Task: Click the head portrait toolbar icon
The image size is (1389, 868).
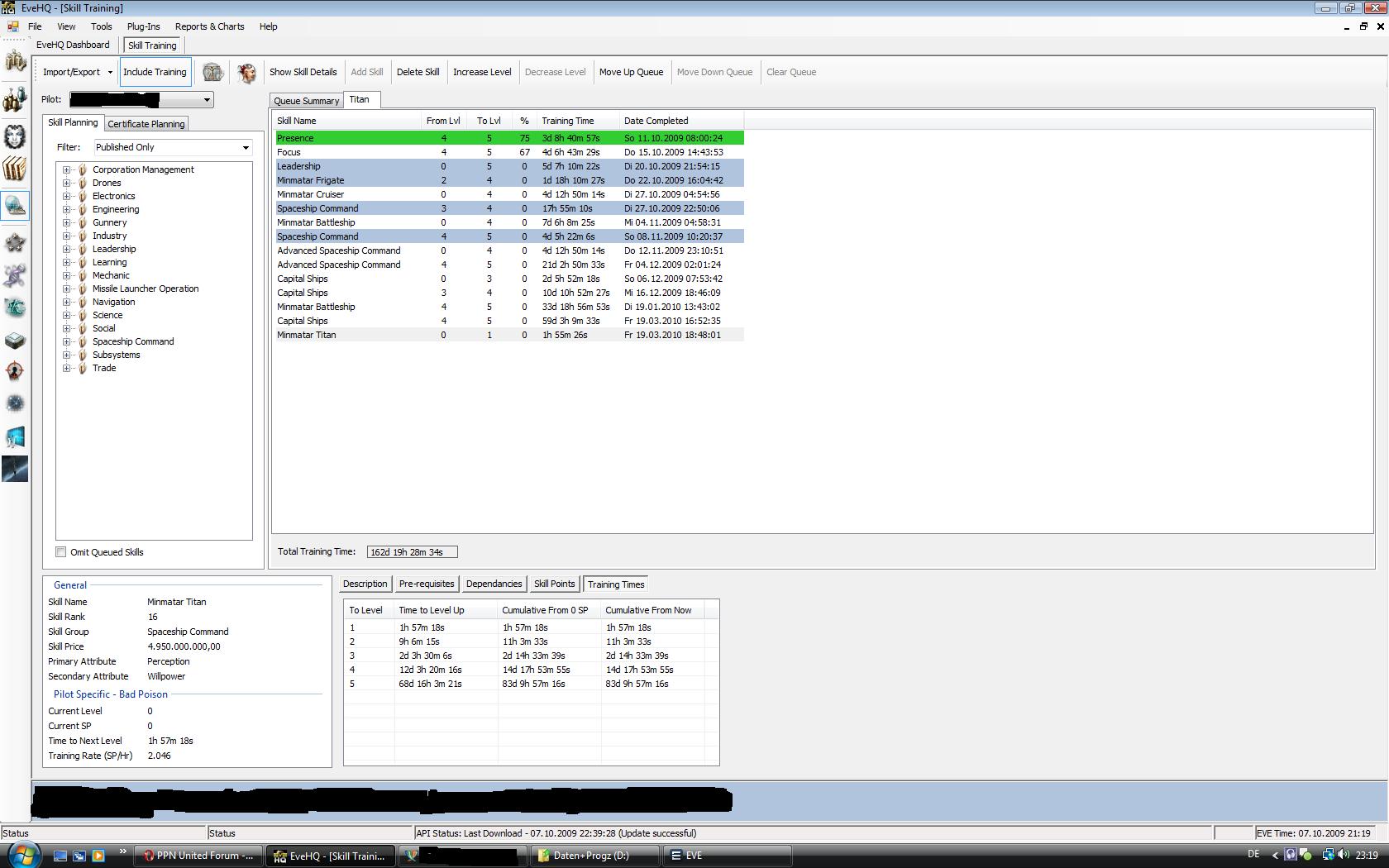Action: pos(246,73)
